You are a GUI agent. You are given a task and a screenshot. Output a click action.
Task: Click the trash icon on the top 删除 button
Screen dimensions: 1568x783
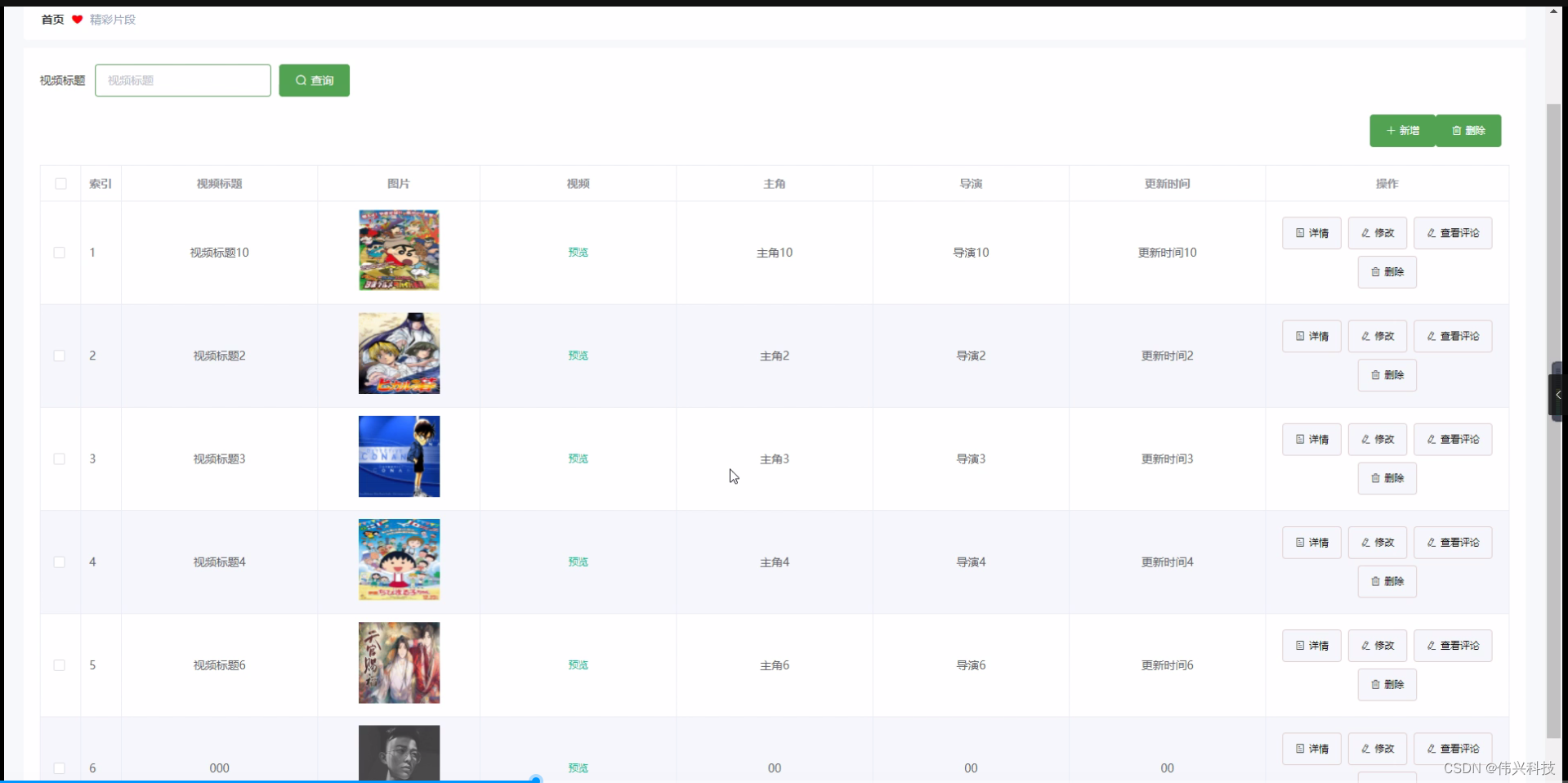pyautogui.click(x=1457, y=131)
